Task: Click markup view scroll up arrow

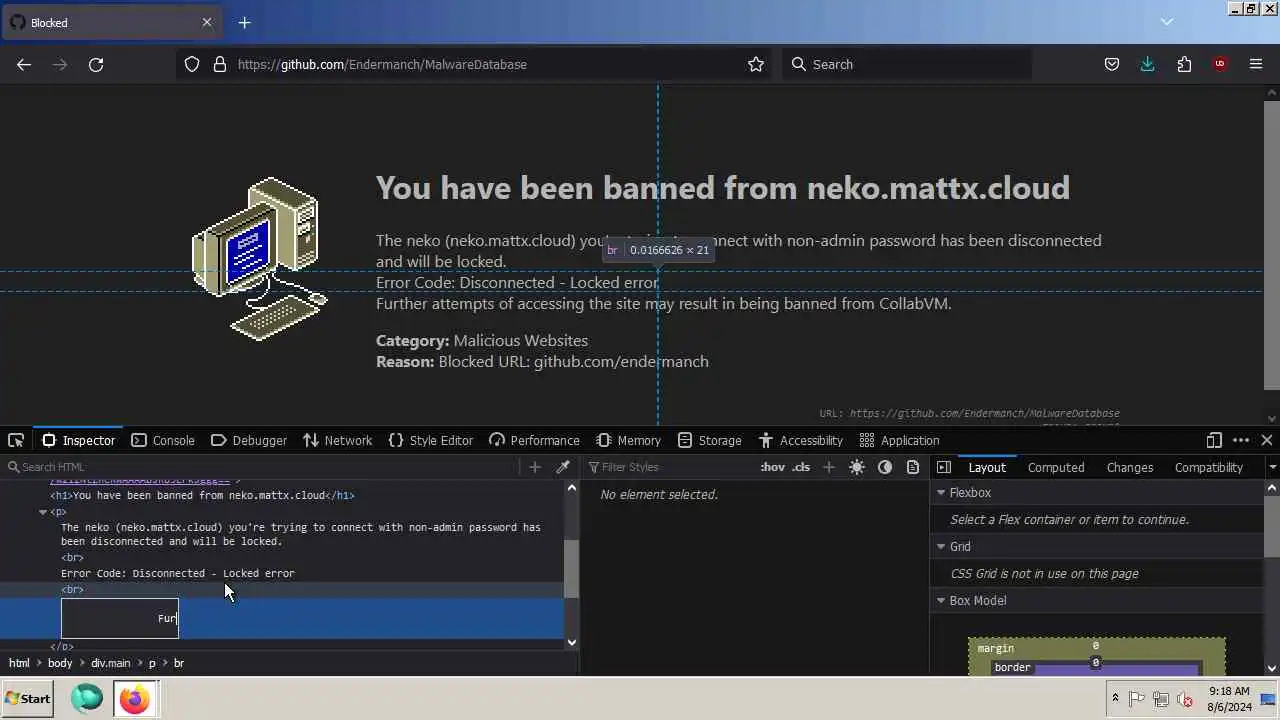Action: pos(572,488)
